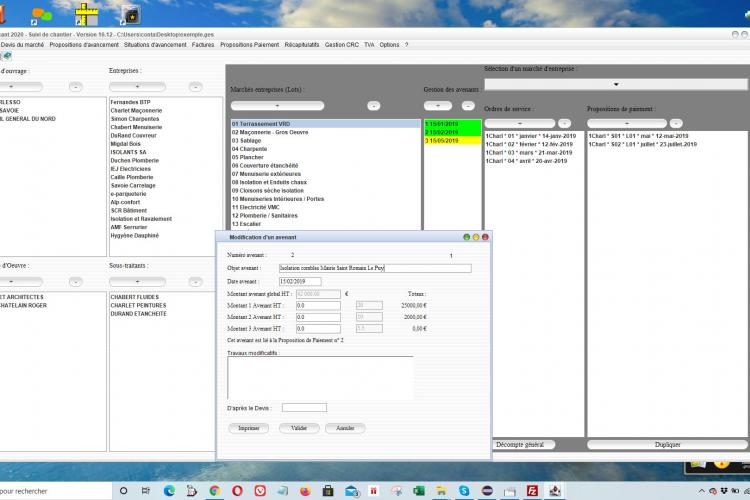Open the yellow cross desktop shortcut

click(87, 14)
